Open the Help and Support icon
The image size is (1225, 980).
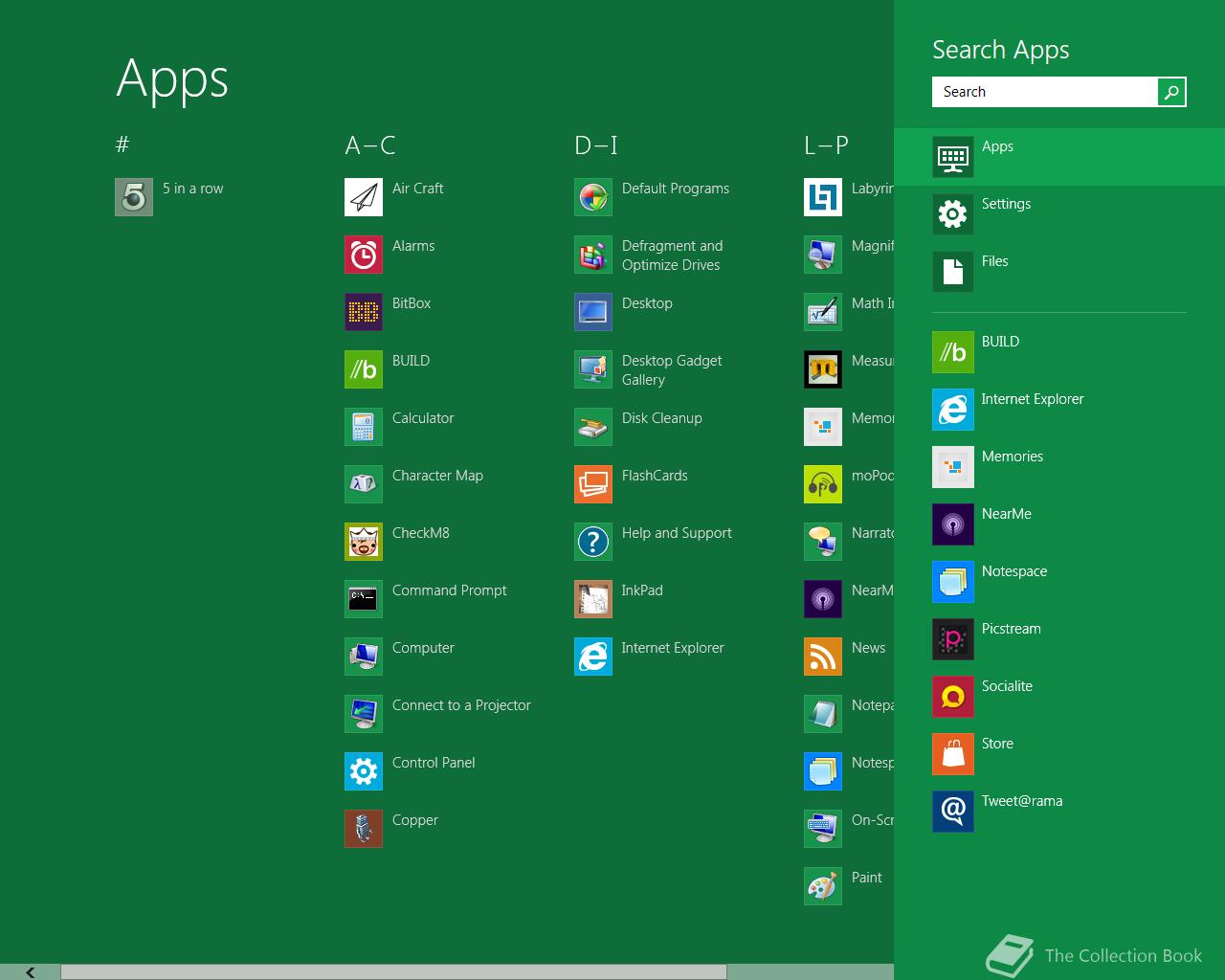pyautogui.click(x=593, y=542)
